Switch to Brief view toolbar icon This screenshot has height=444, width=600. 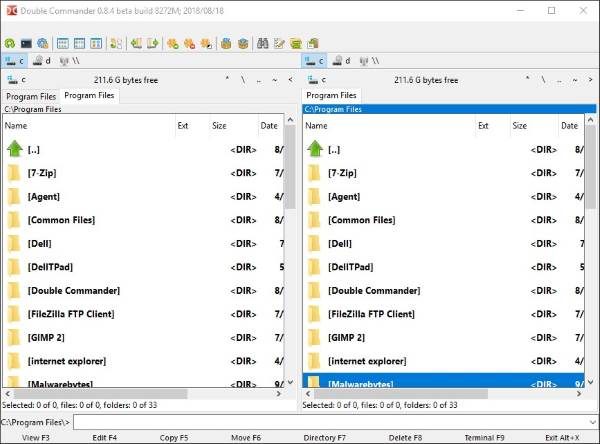click(63, 43)
